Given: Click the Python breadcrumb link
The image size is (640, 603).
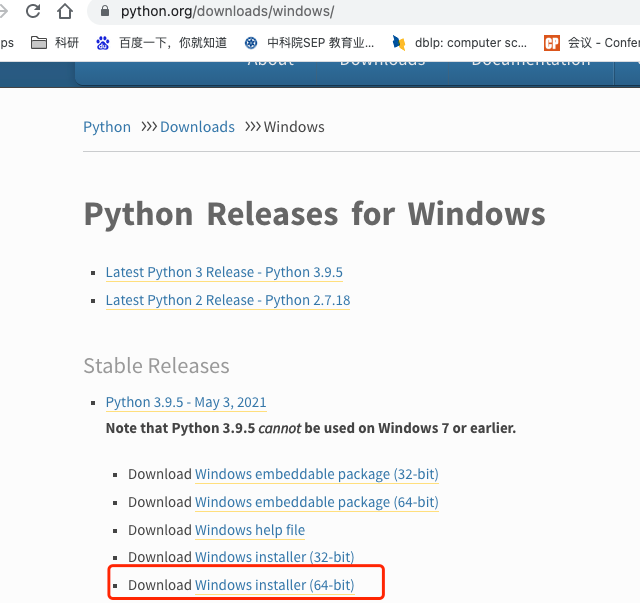Looking at the screenshot, I should (107, 127).
